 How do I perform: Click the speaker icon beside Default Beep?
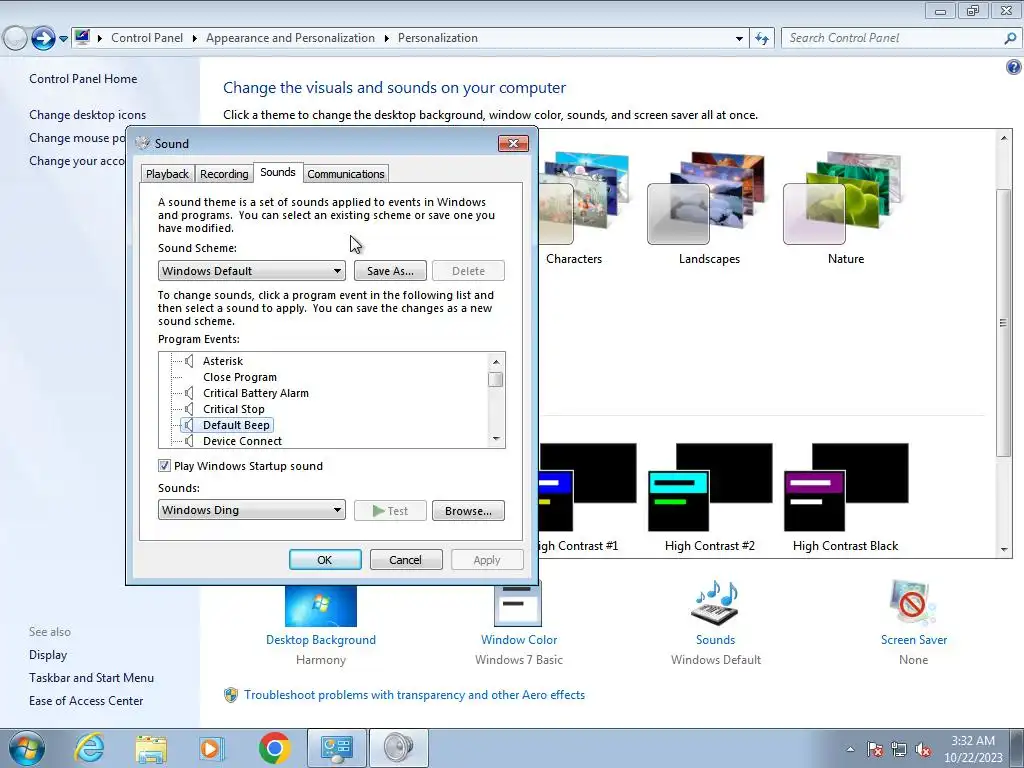189,425
